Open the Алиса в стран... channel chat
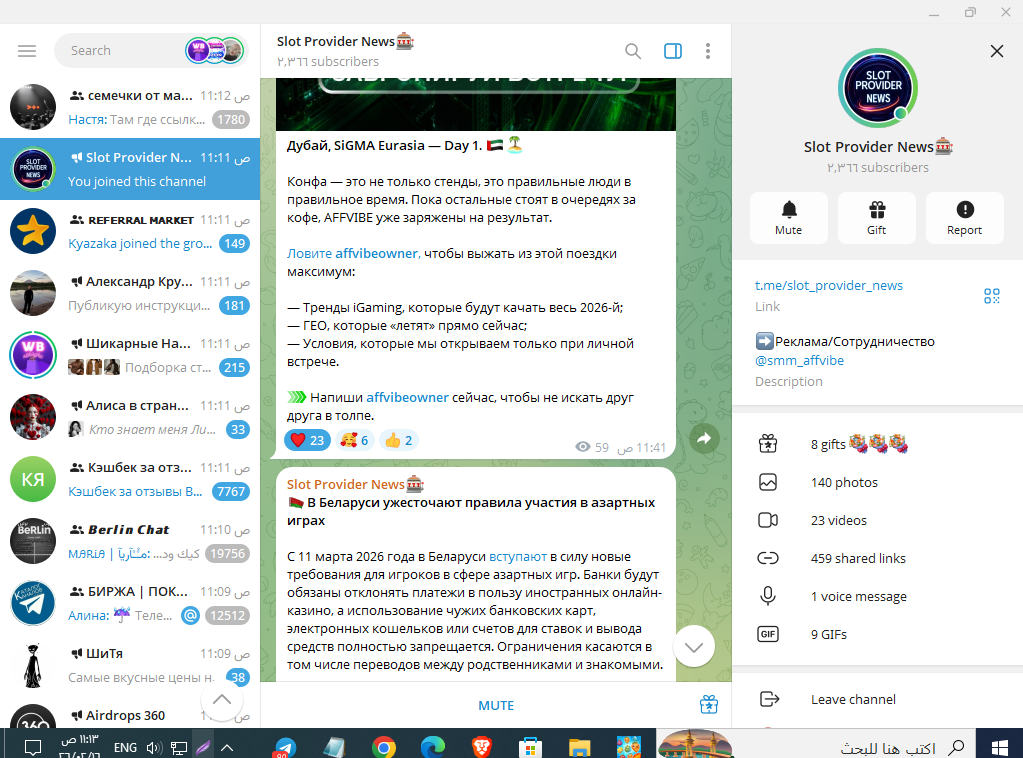The image size is (1023, 758). tap(130, 417)
